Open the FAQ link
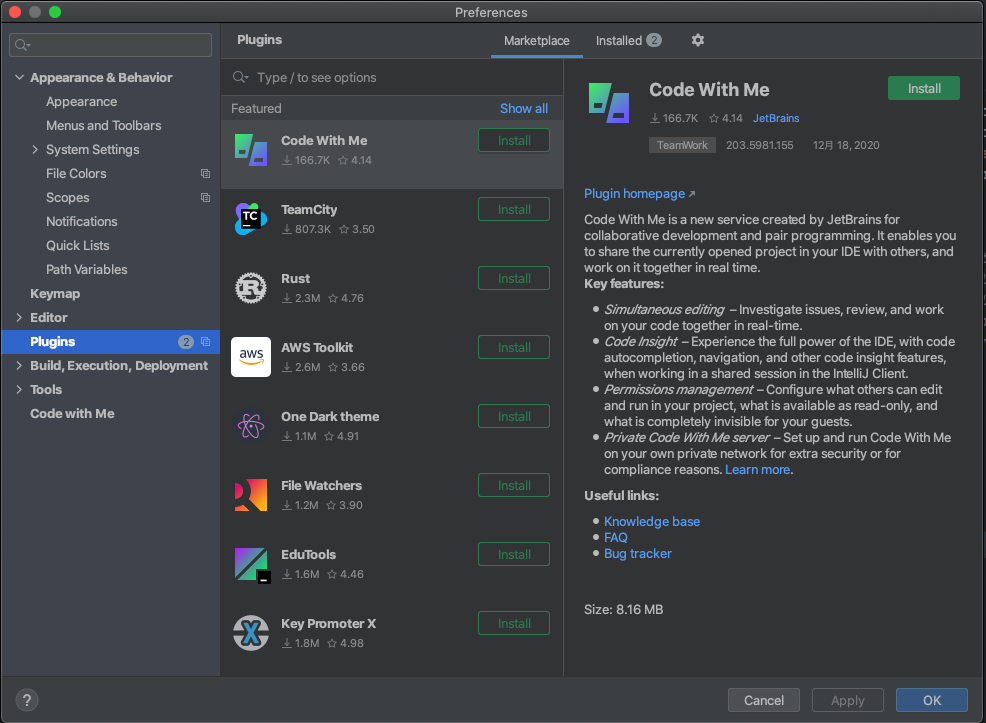986x723 pixels. coord(616,538)
